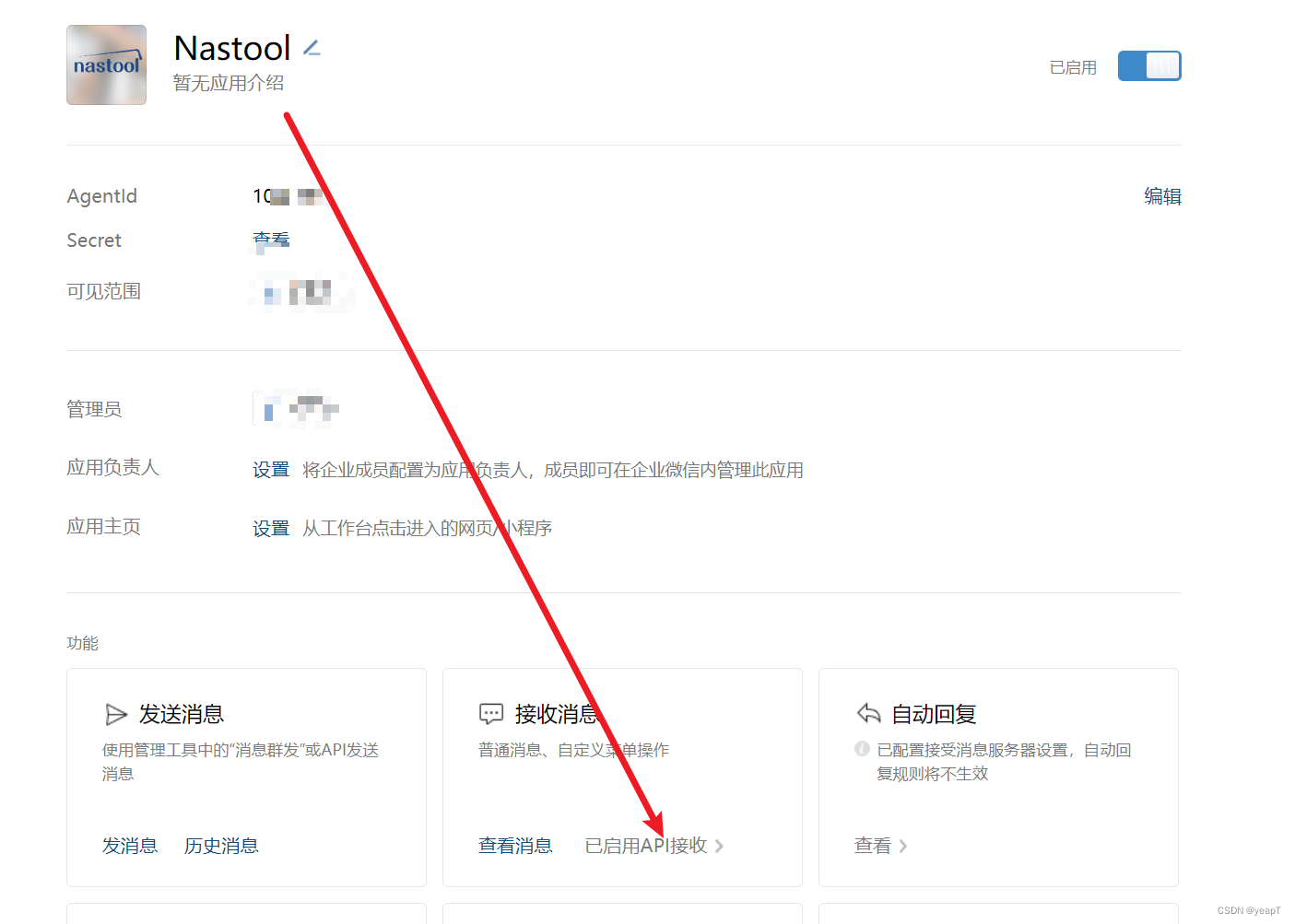The width and height of the screenshot is (1295, 924).
Task: Click the Nastool app title
Action: point(232,48)
